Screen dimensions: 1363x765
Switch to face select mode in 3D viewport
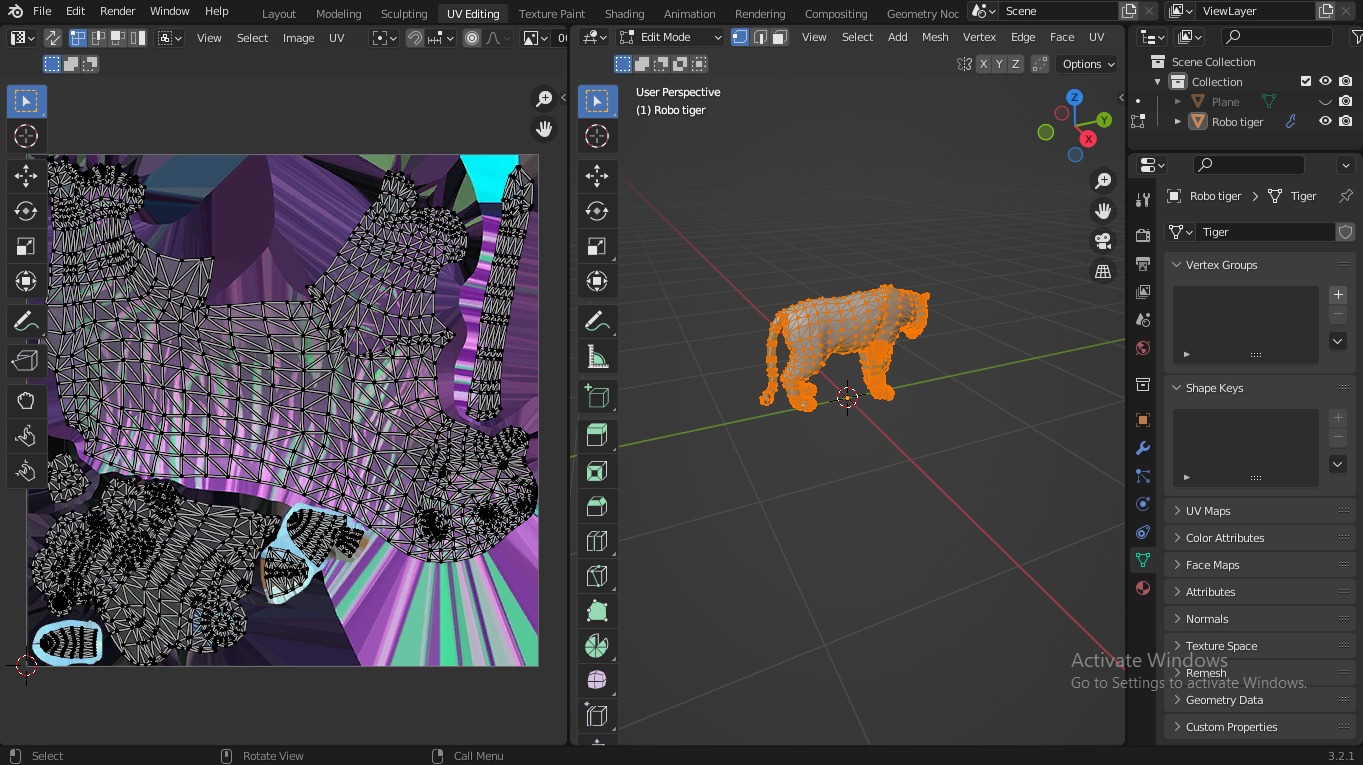click(779, 37)
